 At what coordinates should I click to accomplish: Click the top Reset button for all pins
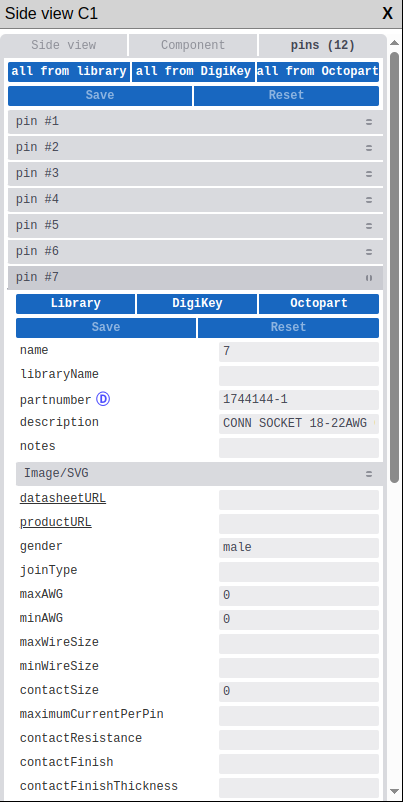[286, 96]
